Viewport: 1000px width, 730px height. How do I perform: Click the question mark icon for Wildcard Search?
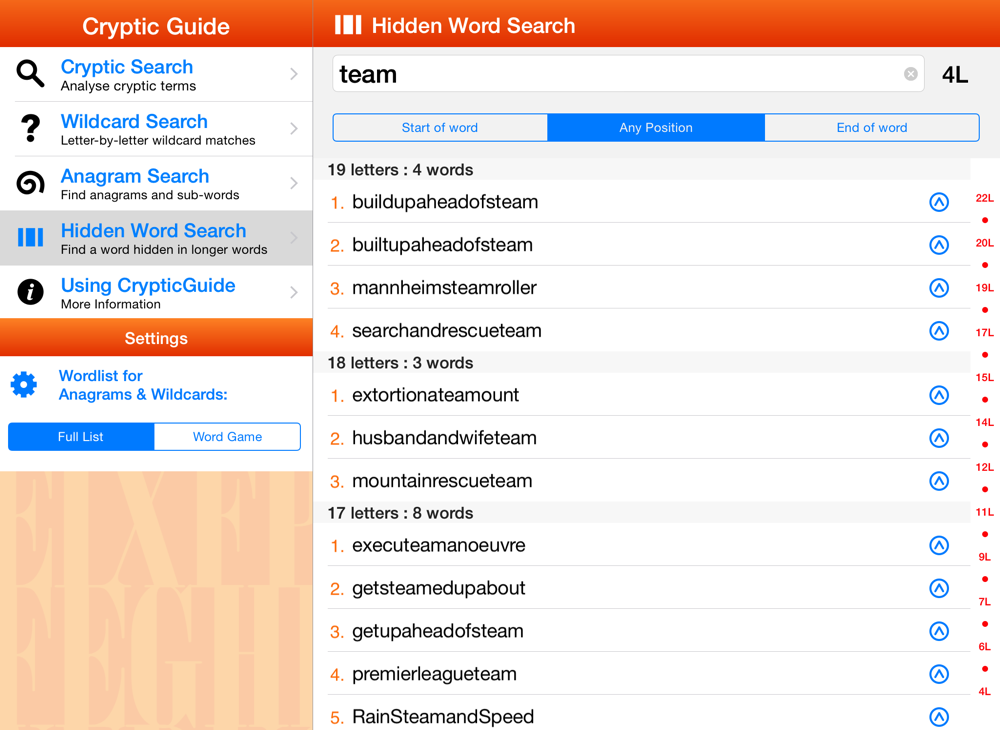30,128
